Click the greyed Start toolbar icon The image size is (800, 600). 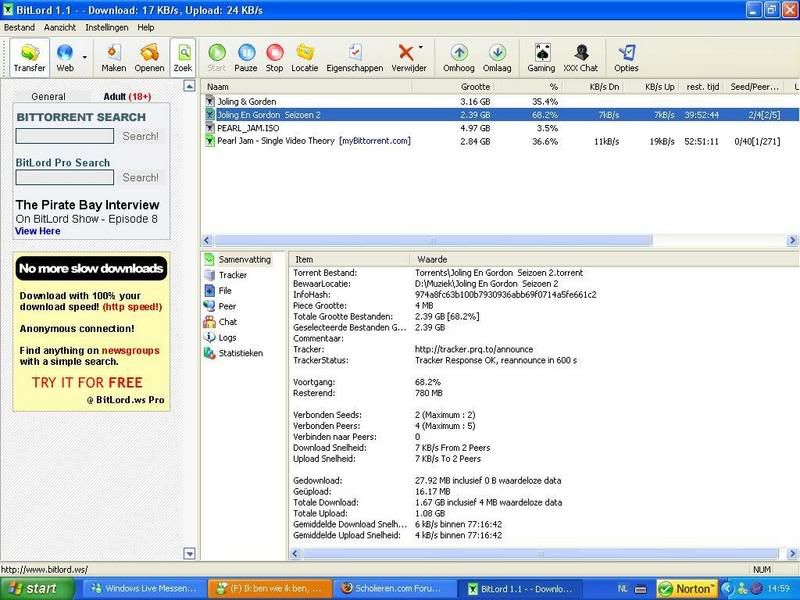pyautogui.click(x=217, y=58)
